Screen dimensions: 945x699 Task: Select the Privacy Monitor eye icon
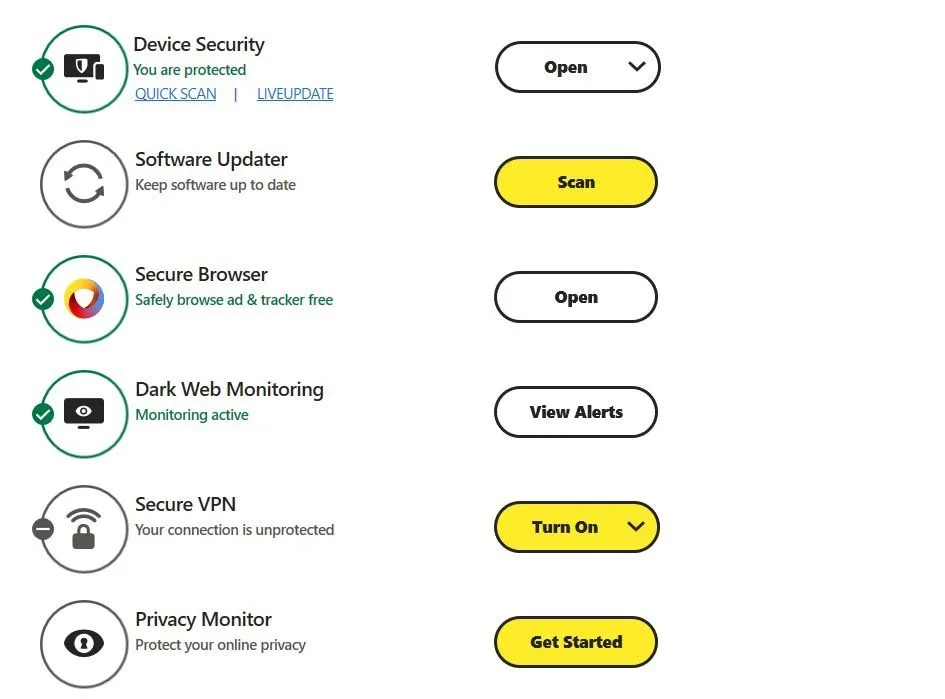[83, 643]
